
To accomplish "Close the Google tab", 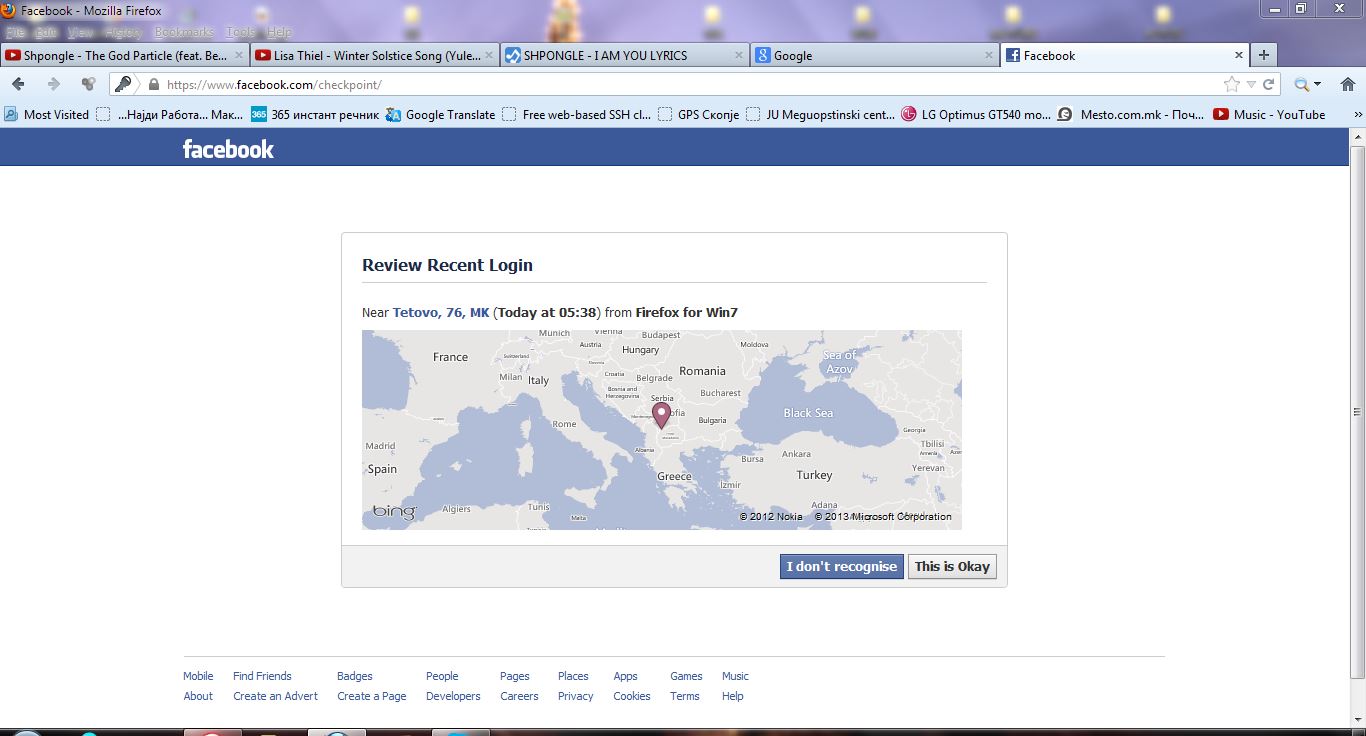I will (x=989, y=55).
